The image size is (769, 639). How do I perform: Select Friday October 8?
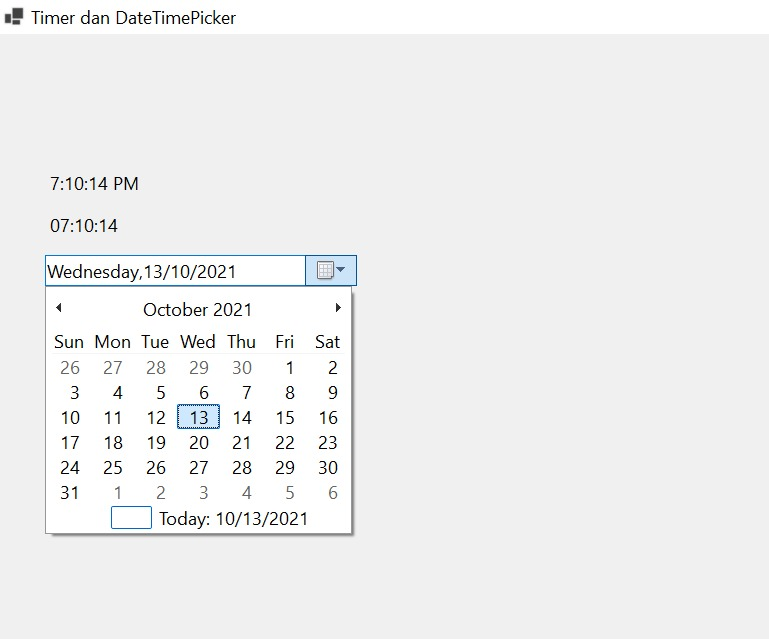click(x=290, y=392)
